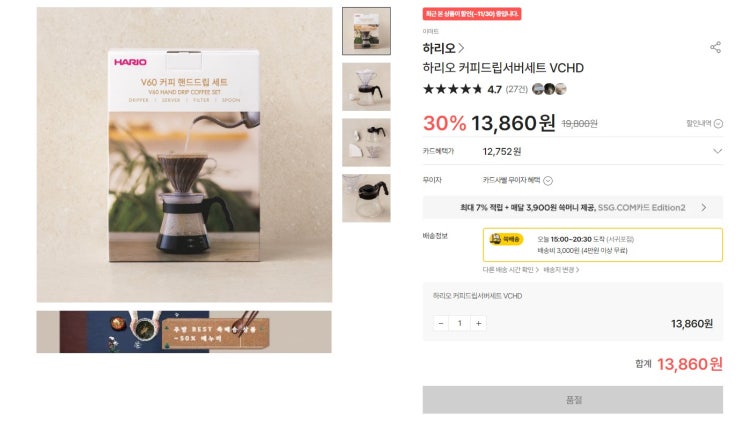Click the quantity input field showing 1
Viewport: 743px width, 426px height.
click(460, 323)
